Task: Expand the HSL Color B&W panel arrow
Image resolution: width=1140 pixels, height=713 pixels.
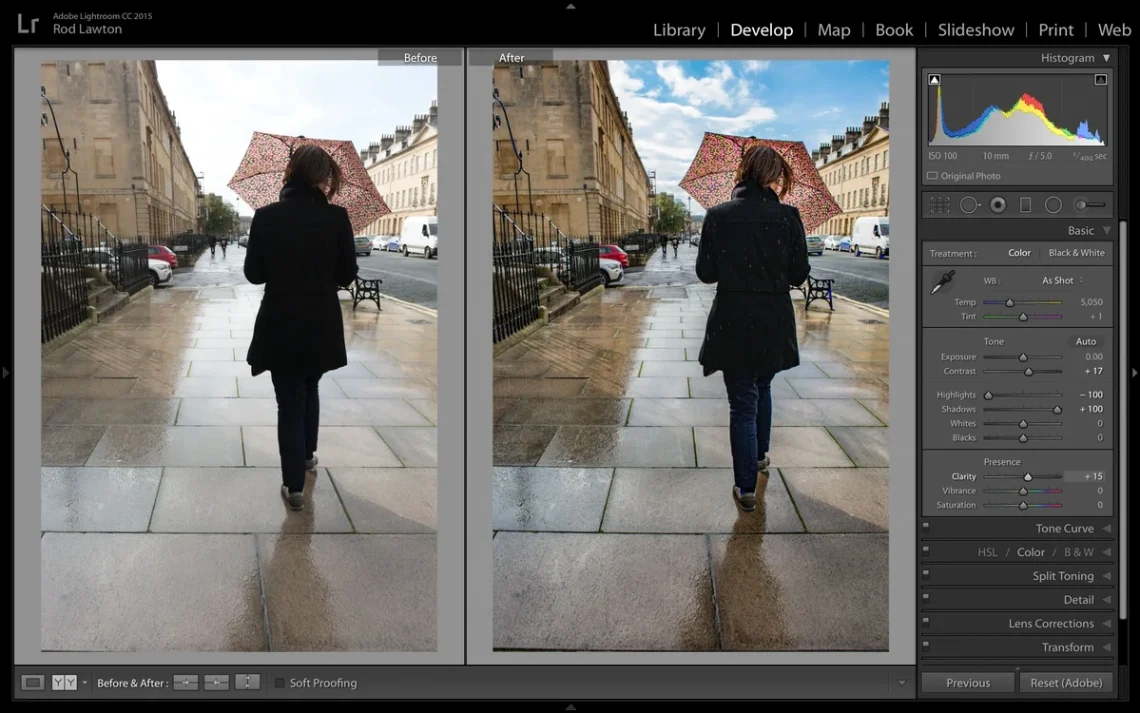Action: 1107,552
